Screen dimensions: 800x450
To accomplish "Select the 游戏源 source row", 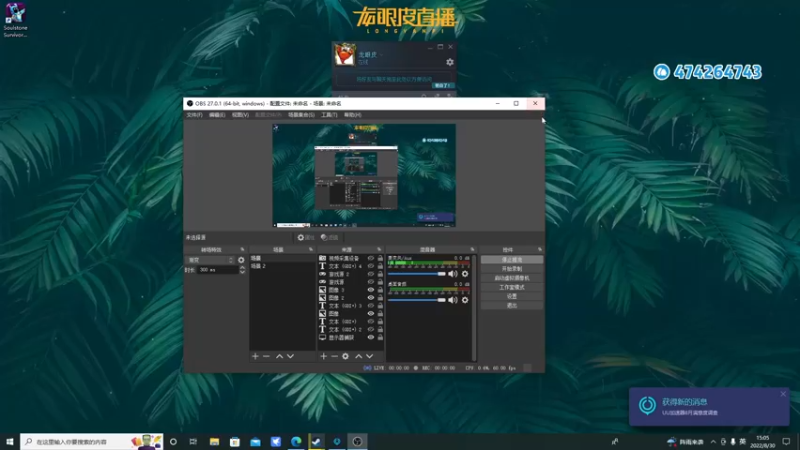I will coord(351,282).
